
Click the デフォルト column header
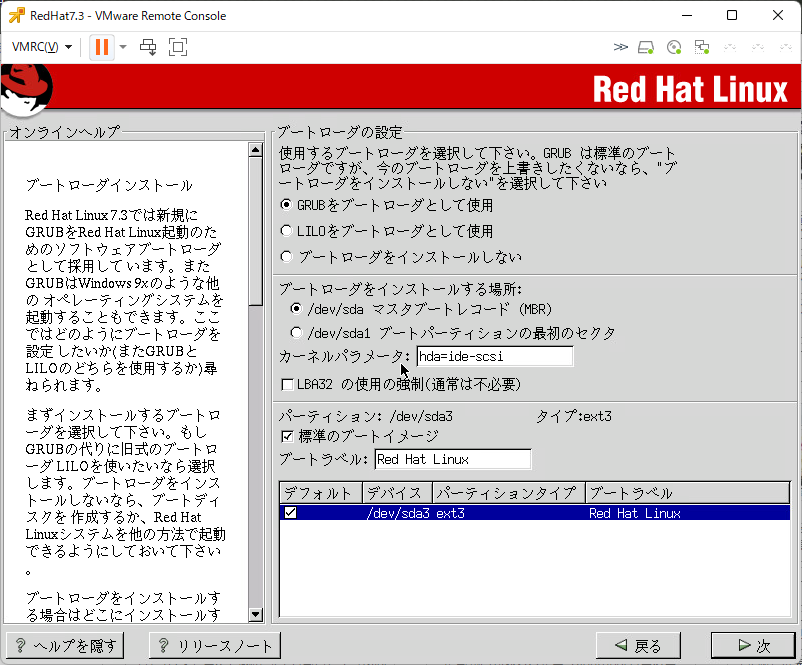[x=321, y=493]
